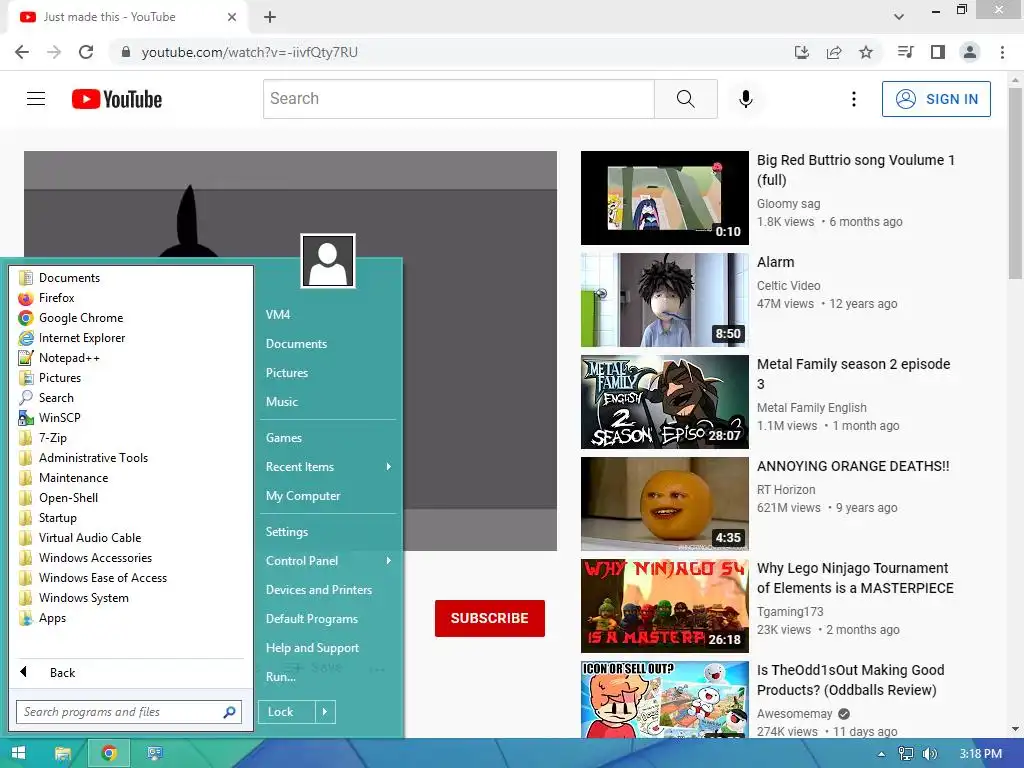Toggle Chrome side panel
This screenshot has height=768, width=1024.
[x=938, y=52]
